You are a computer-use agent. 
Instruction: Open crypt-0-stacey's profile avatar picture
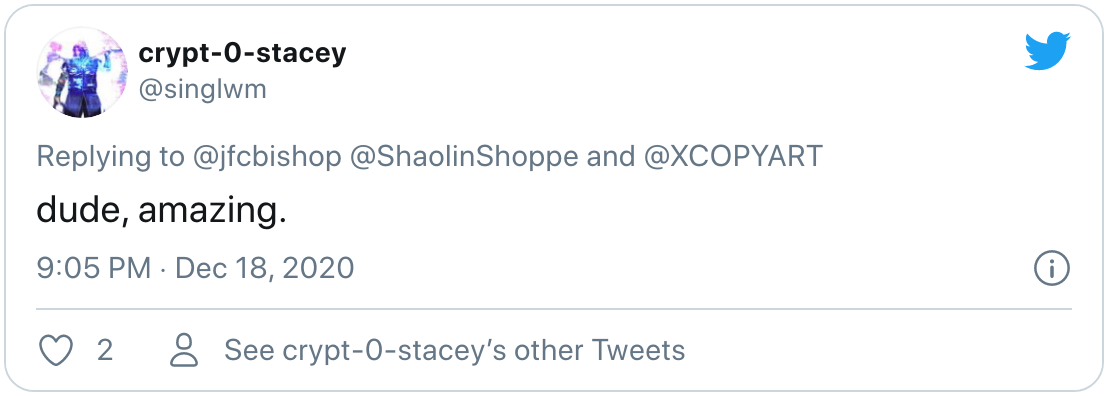[x=82, y=72]
